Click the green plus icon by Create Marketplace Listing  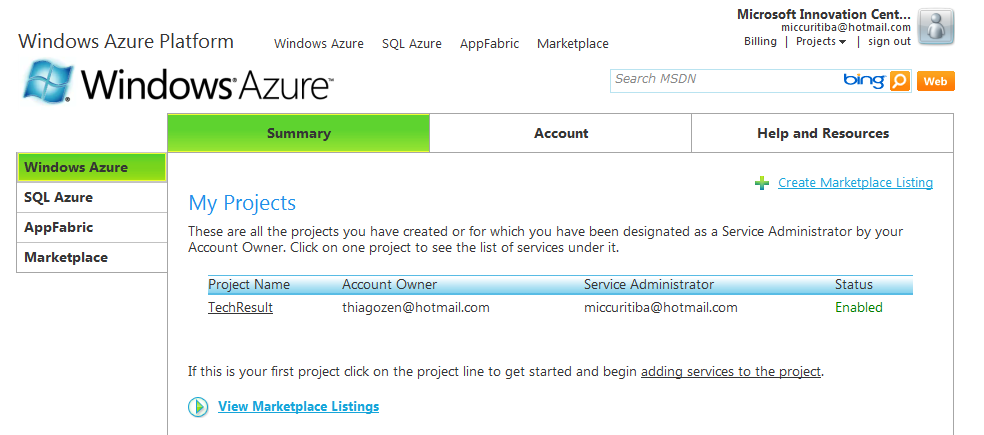tap(762, 183)
